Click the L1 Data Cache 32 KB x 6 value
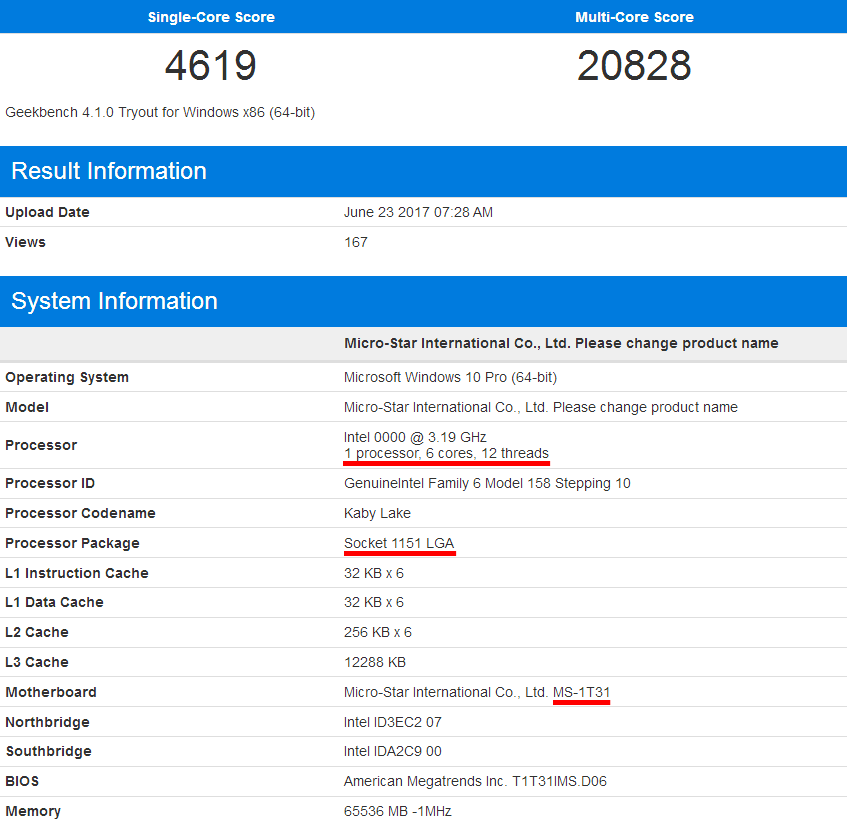Image resolution: width=847 pixels, height=825 pixels. [x=374, y=602]
